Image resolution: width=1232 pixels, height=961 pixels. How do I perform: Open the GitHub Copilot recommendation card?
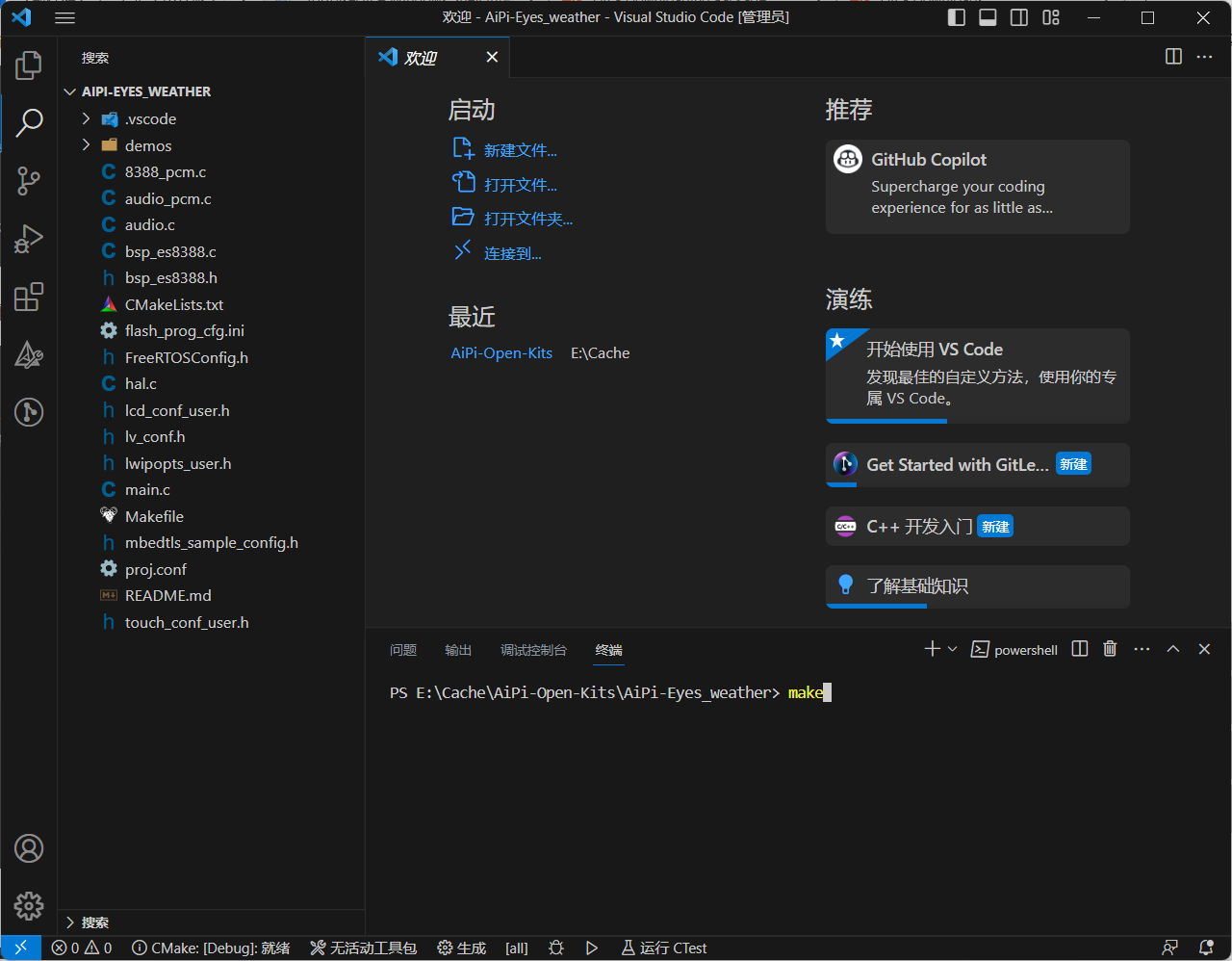(x=977, y=187)
